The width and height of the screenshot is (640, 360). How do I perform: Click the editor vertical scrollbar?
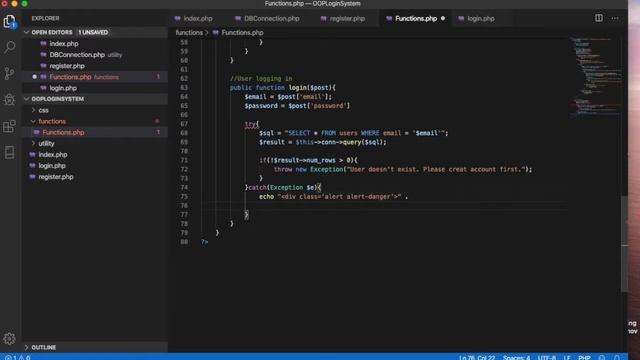(x=624, y=244)
